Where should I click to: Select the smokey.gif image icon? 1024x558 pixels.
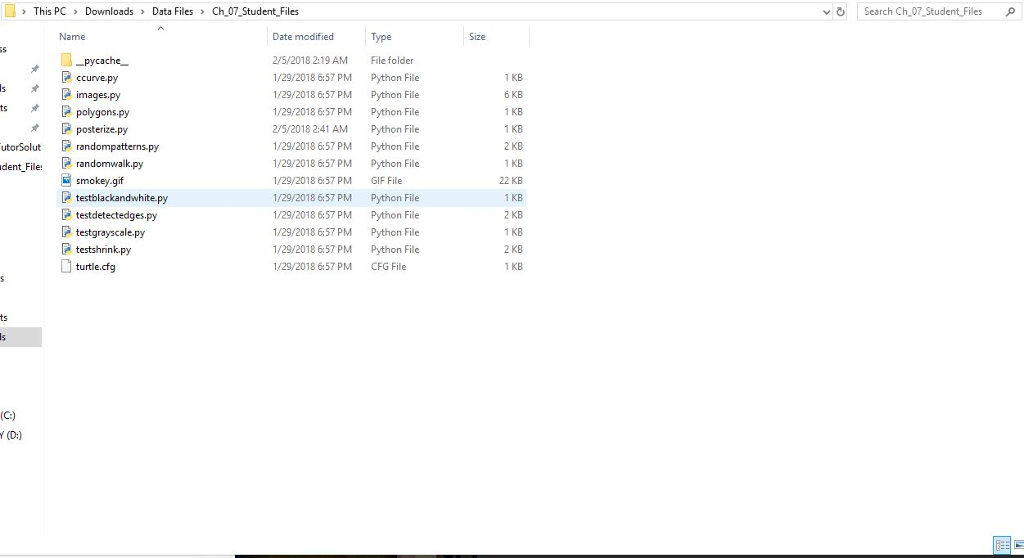tap(66, 180)
